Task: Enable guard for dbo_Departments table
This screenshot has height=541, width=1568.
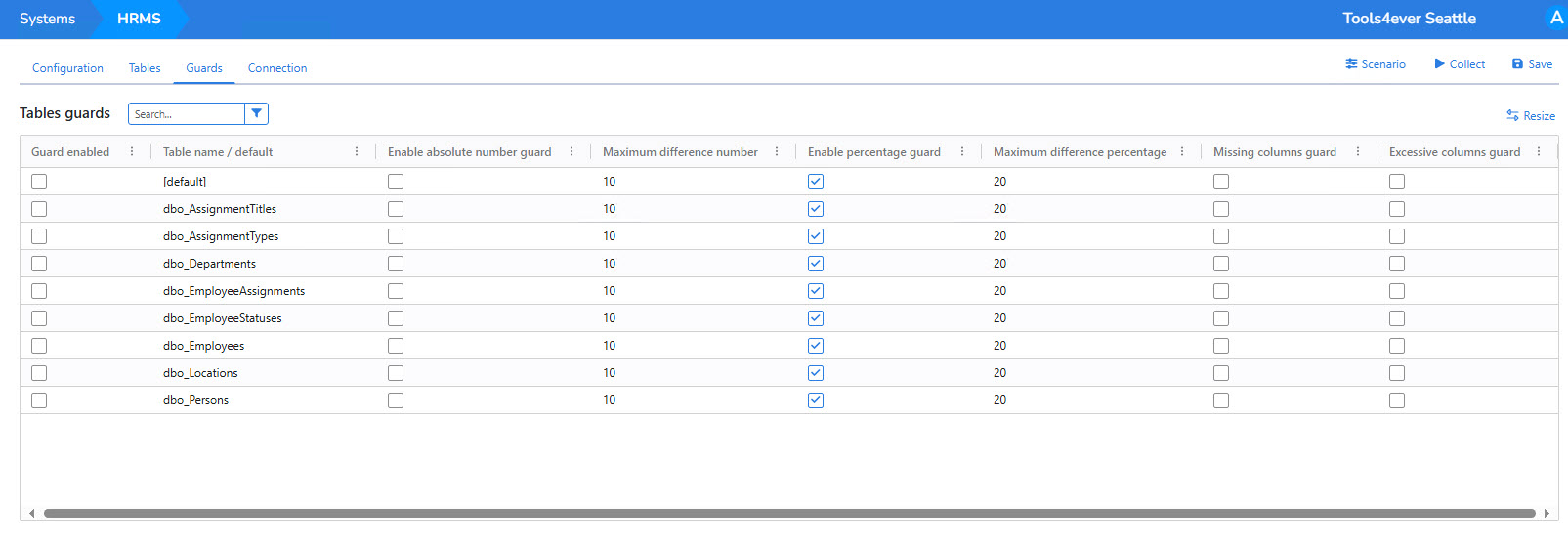Action: (x=39, y=264)
